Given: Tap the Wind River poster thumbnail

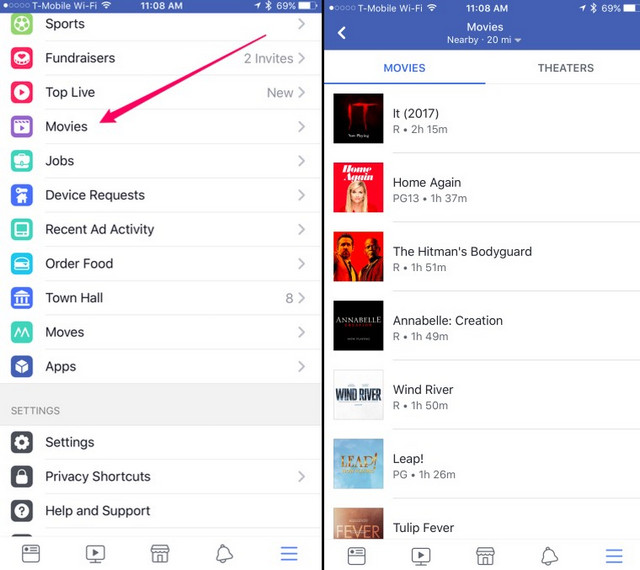Looking at the screenshot, I should click(x=358, y=395).
